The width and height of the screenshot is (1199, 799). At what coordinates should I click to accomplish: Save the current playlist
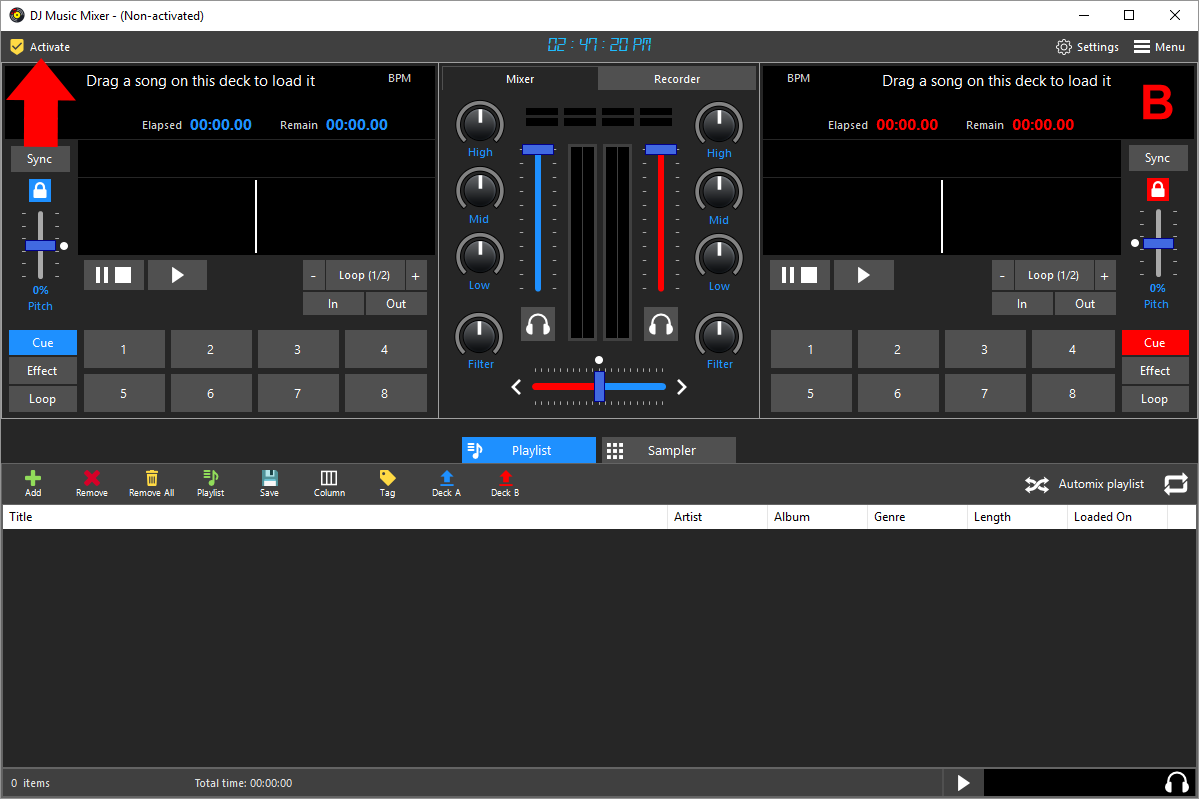tap(269, 483)
